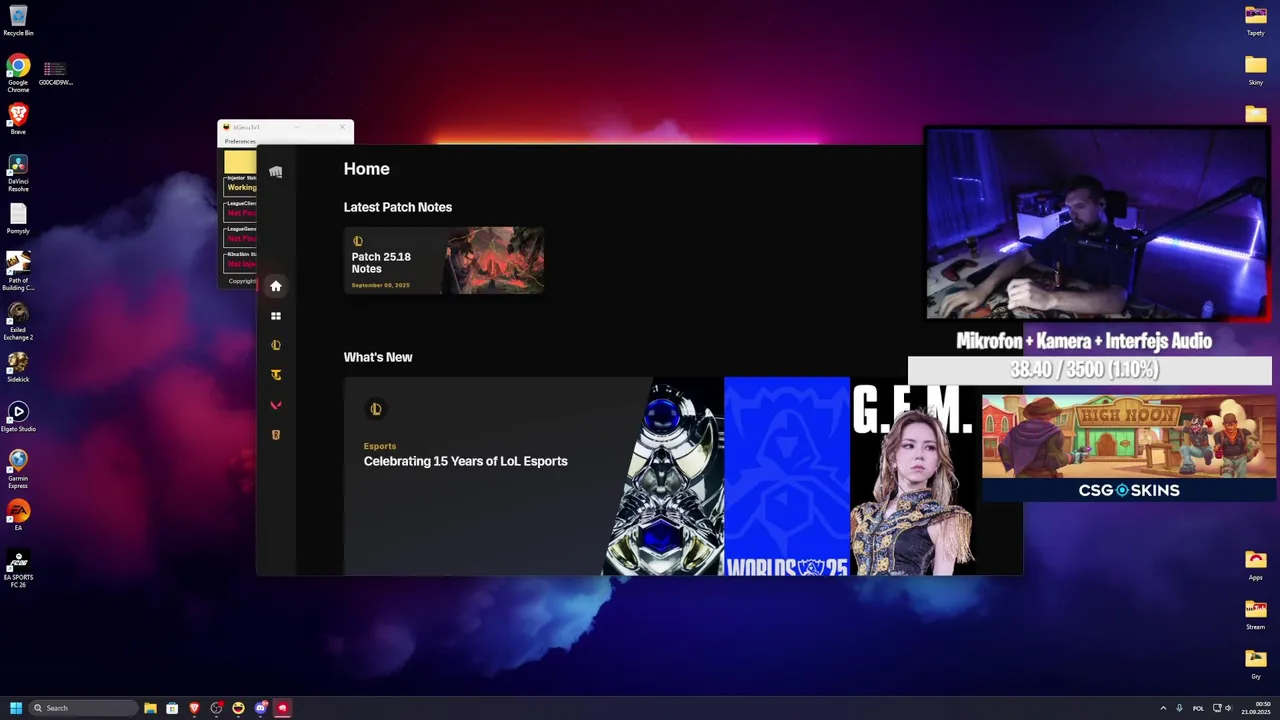This screenshot has width=1280, height=720.
Task: Open the G00C4D9W file icon on the desktop
Action: click(x=55, y=73)
